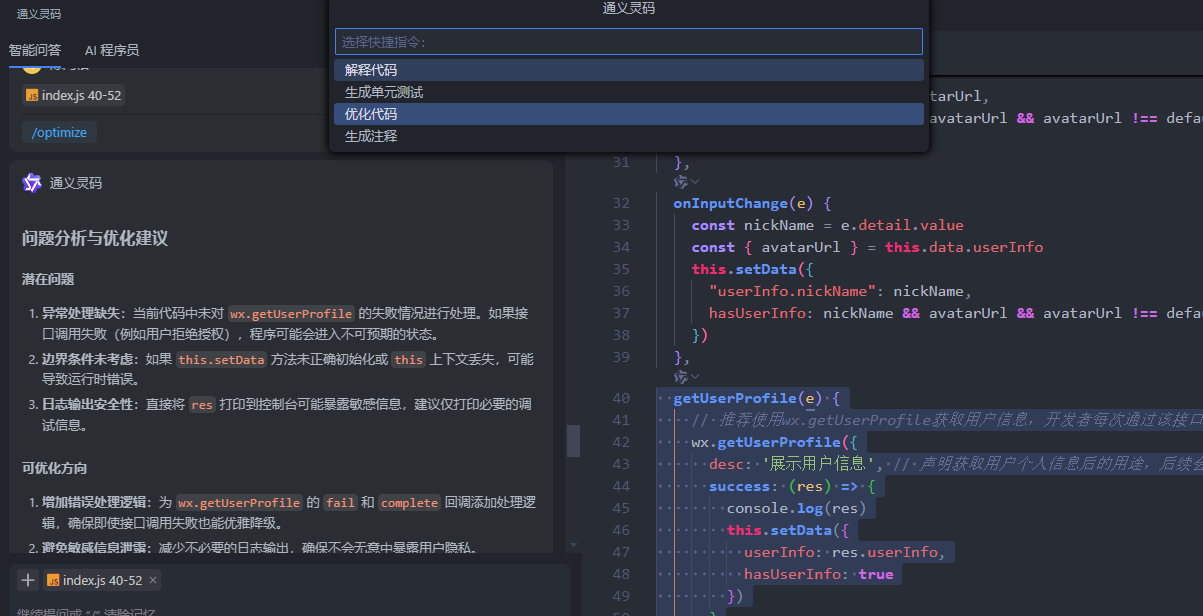Focus the 选择快捷指令 input field
The width and height of the screenshot is (1203, 616).
[628, 42]
